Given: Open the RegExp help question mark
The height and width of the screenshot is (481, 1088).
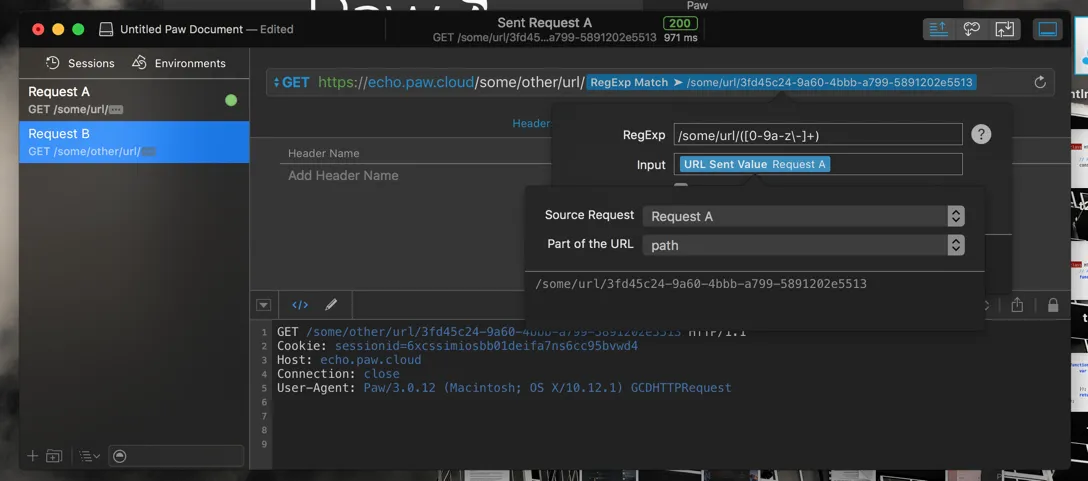Looking at the screenshot, I should [980, 135].
